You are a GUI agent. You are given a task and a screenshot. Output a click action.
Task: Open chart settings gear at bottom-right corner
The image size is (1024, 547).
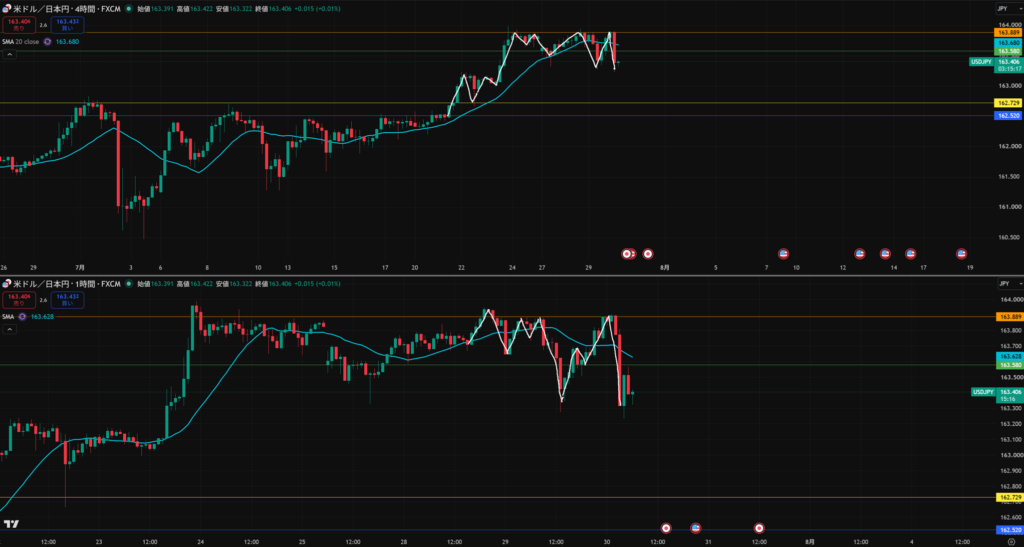click(1012, 542)
